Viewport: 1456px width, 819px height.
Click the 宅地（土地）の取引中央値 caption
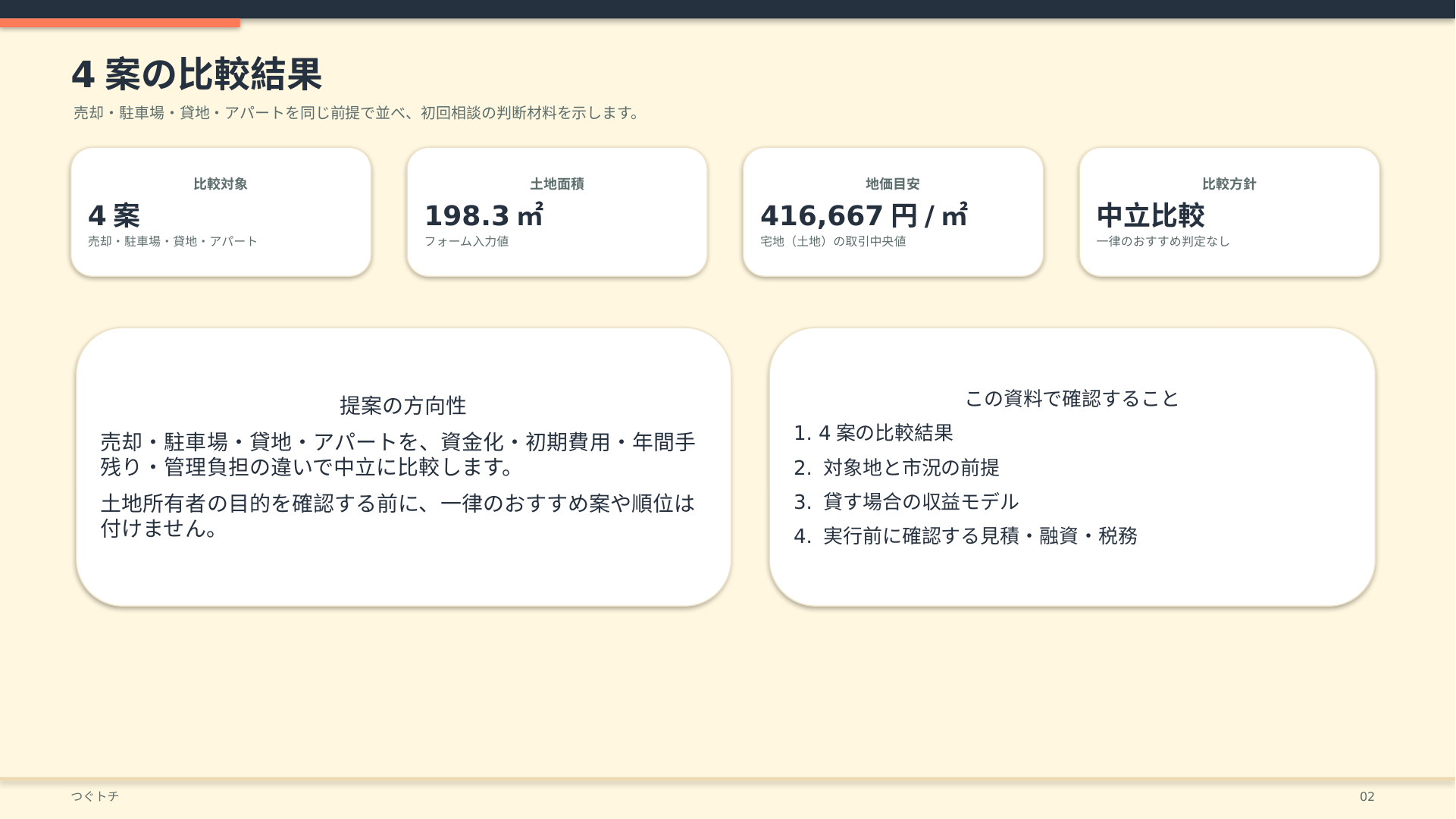pyautogui.click(x=833, y=241)
